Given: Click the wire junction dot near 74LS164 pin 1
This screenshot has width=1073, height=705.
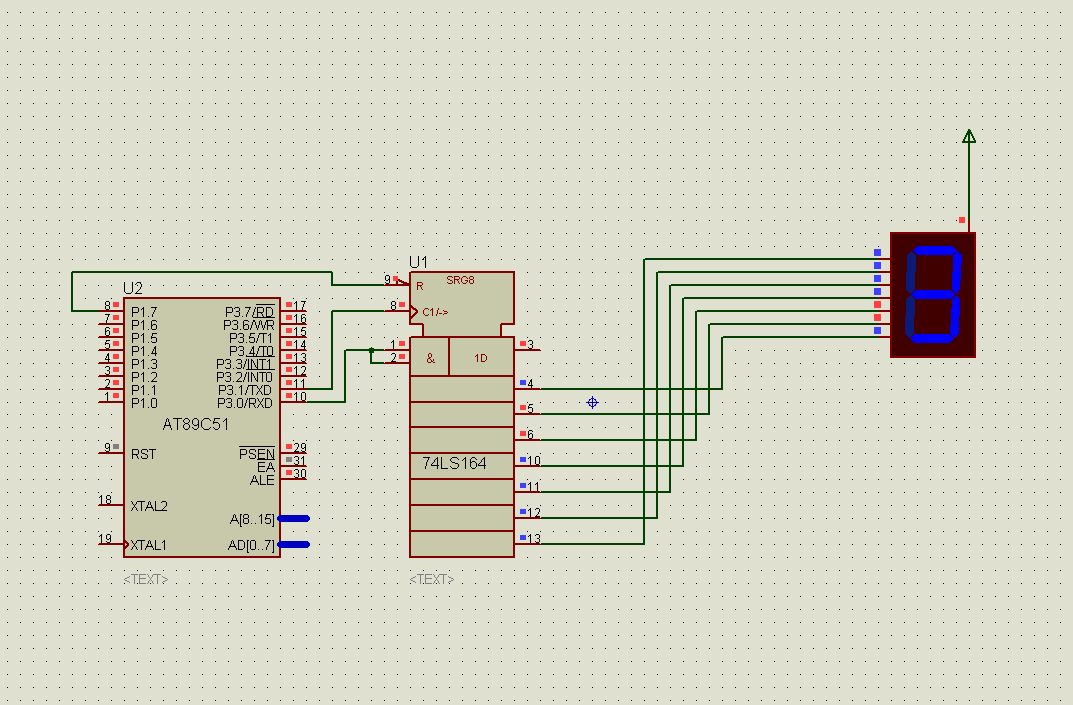Looking at the screenshot, I should [372, 350].
